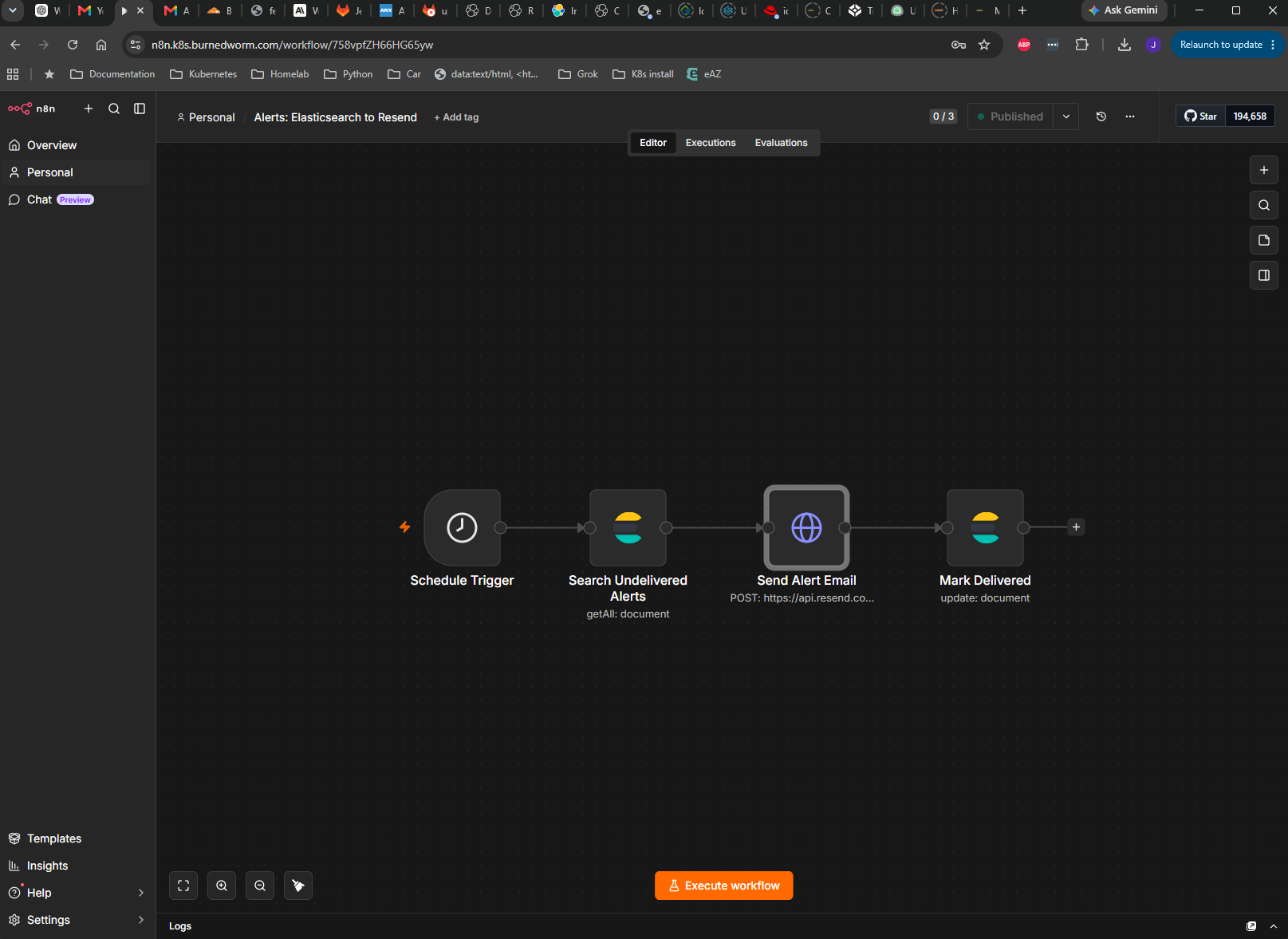Image resolution: width=1288 pixels, height=939 pixels.
Task: Open password manager key icon
Action: click(x=959, y=45)
